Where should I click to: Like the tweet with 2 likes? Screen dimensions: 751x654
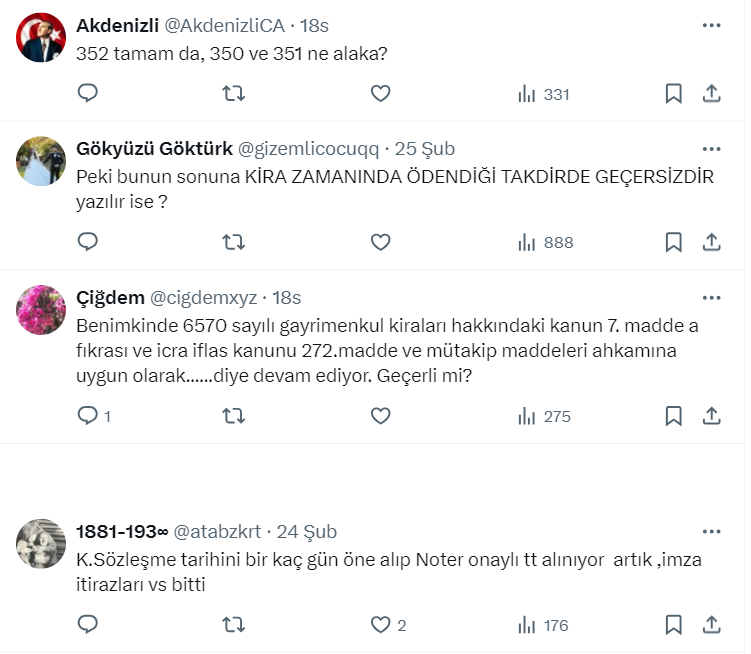380,625
